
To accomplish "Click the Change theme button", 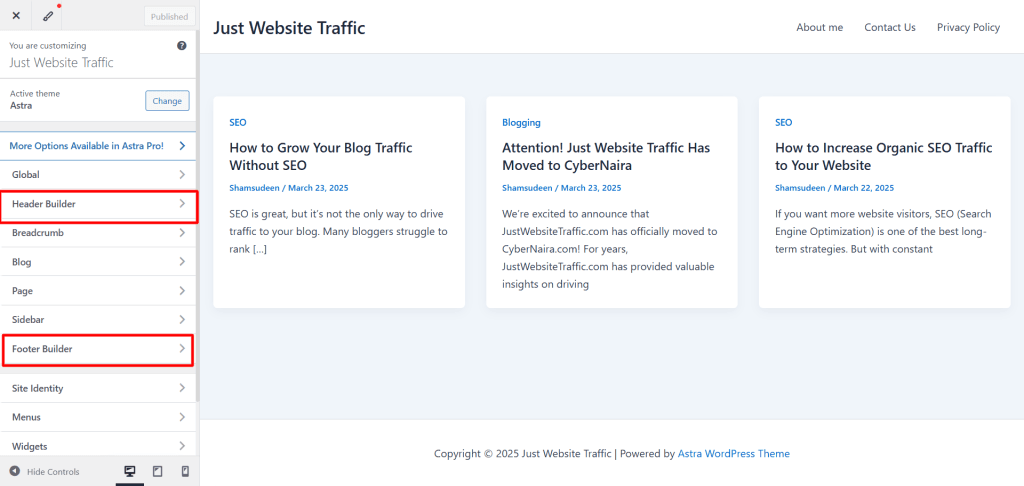I will click(x=167, y=101).
